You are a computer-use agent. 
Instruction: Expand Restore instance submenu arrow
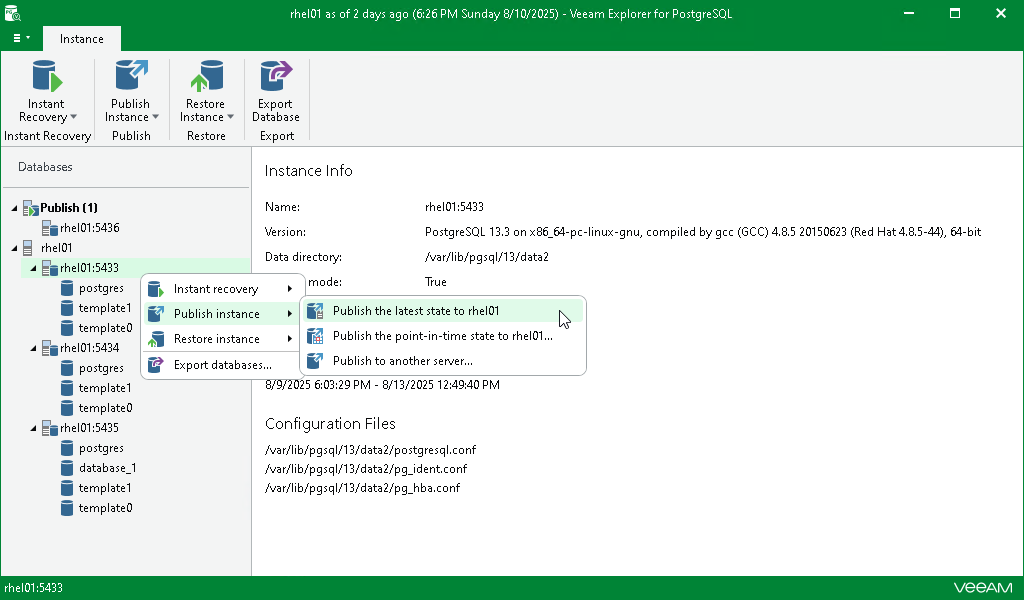click(x=289, y=339)
